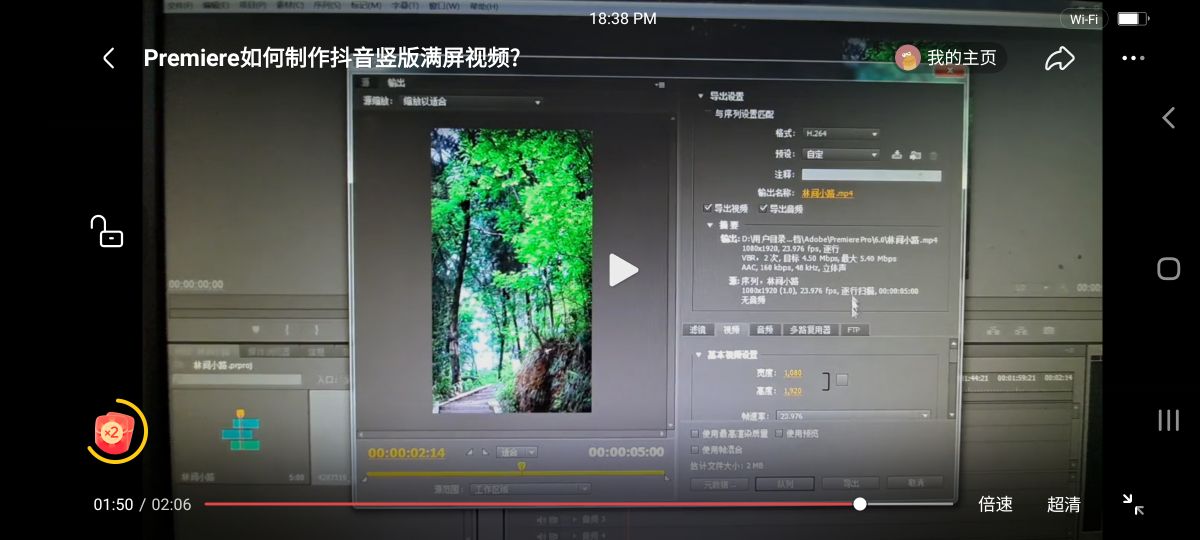Collapse the 导出设置 section triangle
Viewport: 1200px width, 540px height.
point(700,96)
